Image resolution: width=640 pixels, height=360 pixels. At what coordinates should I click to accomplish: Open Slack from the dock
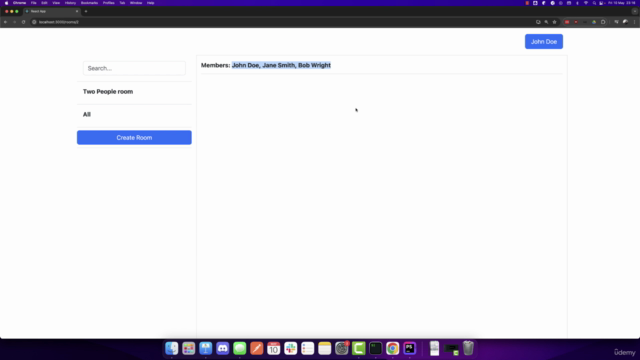[291, 348]
